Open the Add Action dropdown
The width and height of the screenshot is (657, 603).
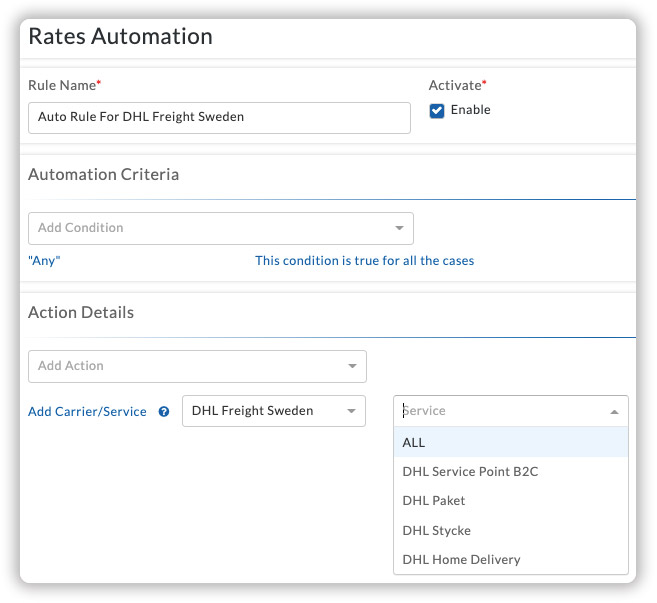point(197,367)
